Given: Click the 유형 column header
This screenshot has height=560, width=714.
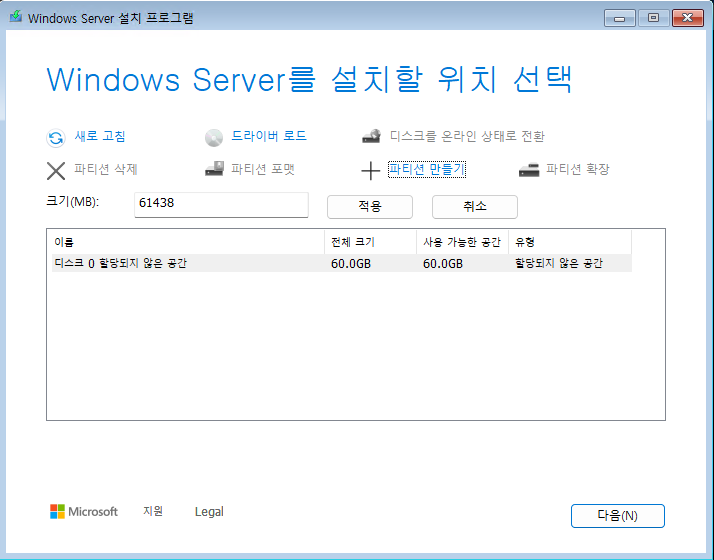Looking at the screenshot, I should click(x=570, y=242).
